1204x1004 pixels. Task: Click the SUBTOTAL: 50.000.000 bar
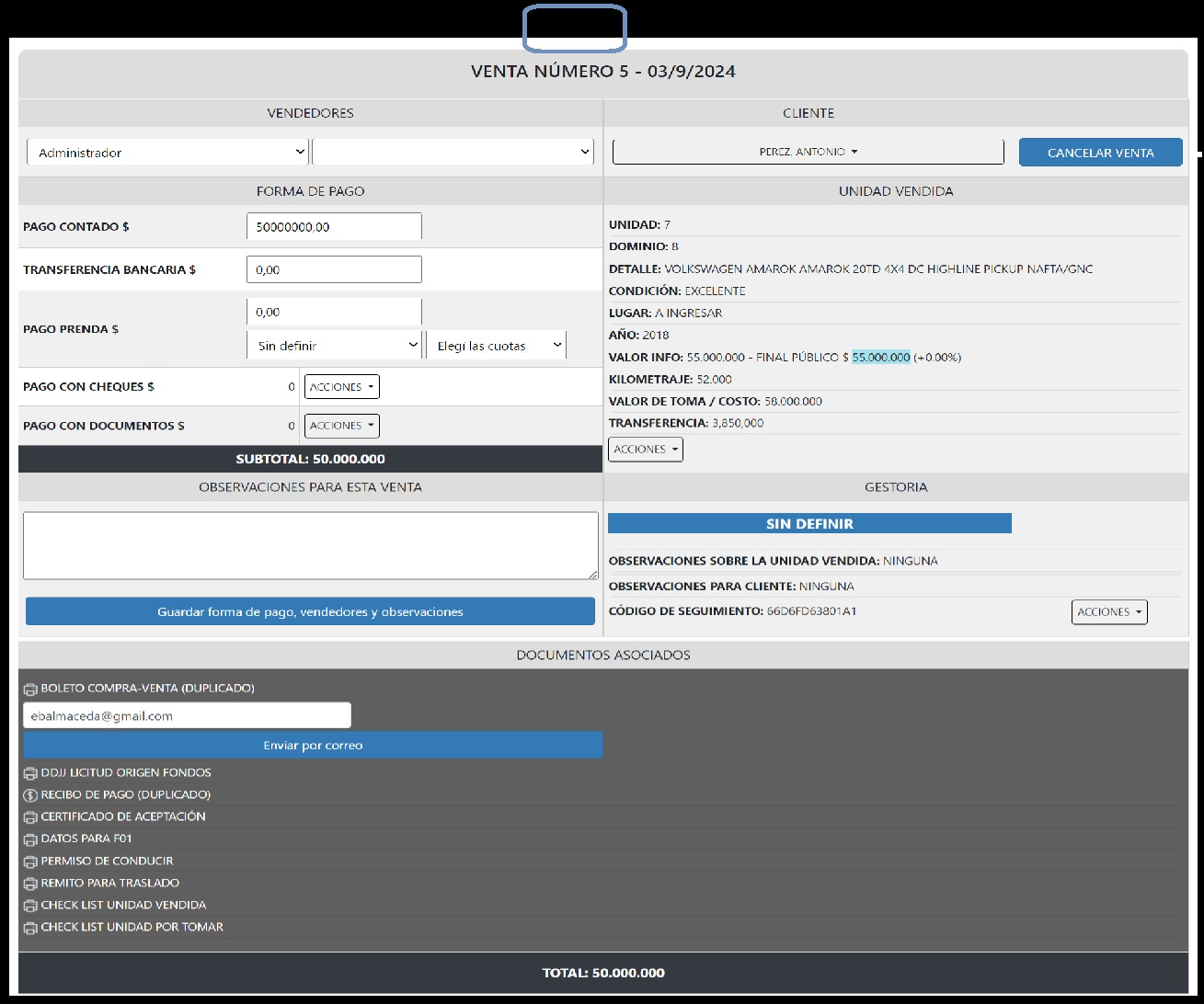[310, 459]
